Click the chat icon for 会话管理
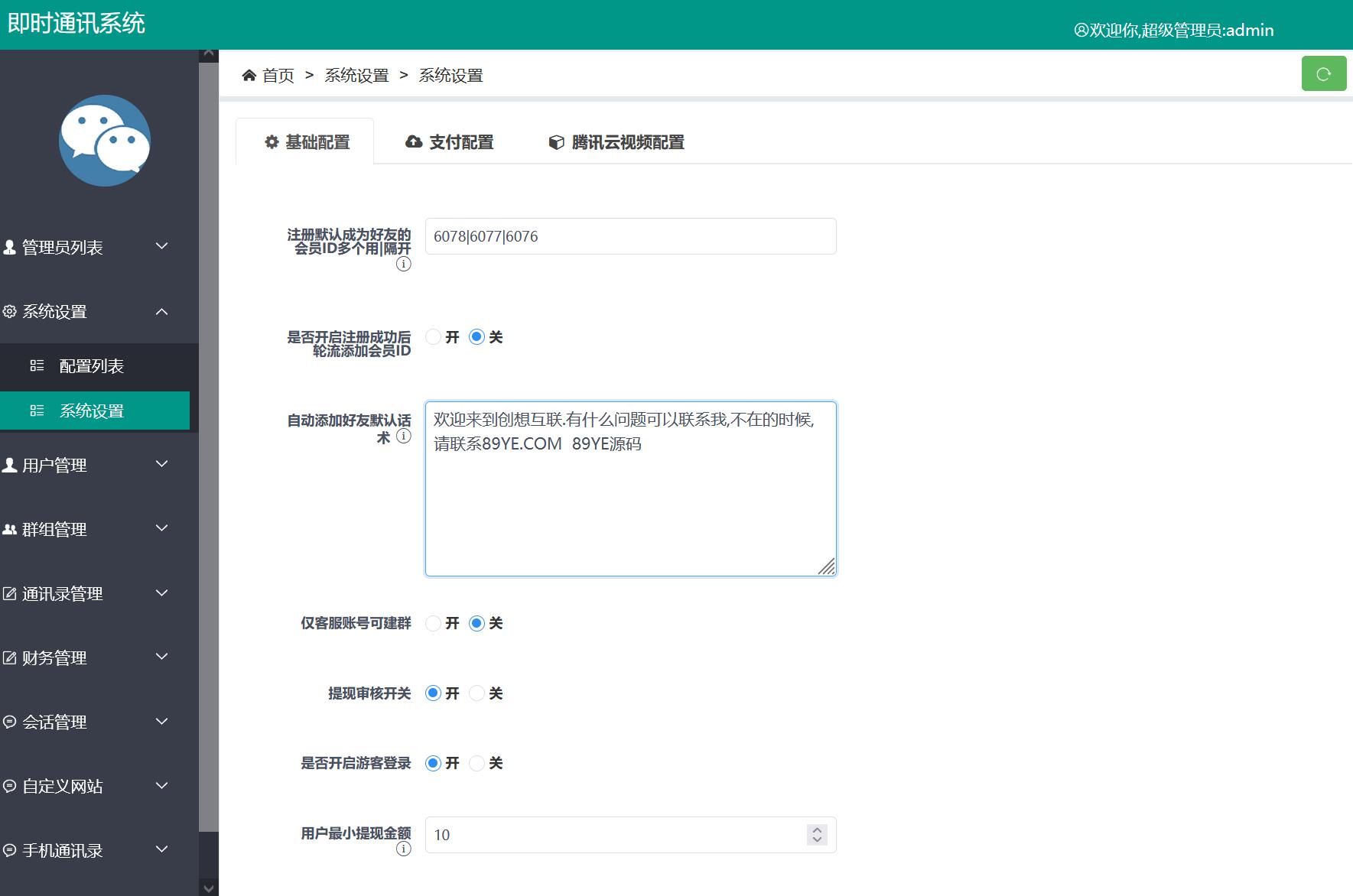The image size is (1353, 896). pos(9,722)
